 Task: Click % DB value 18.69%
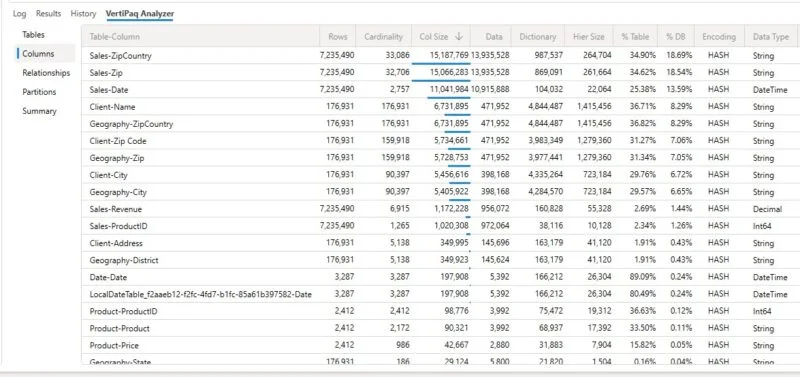pos(679,56)
